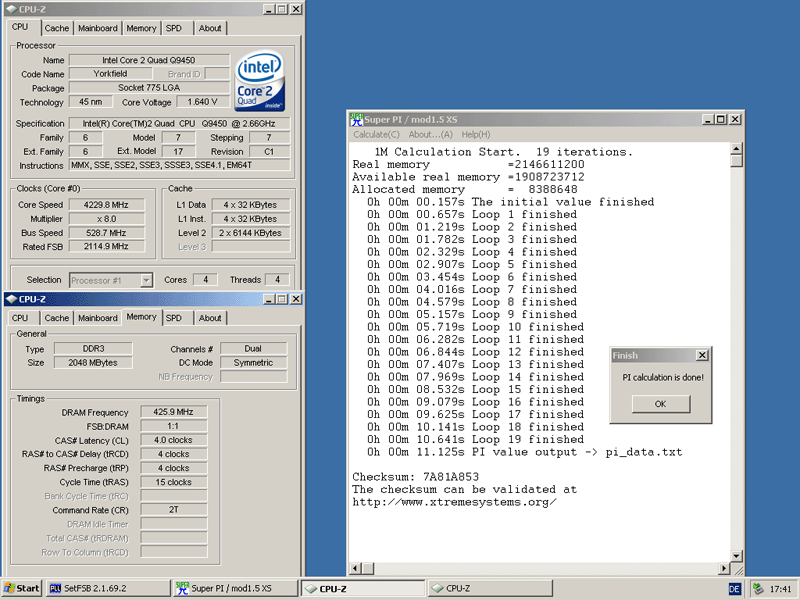Click Loop 19 finished line
Image resolution: width=800 pixels, height=600 pixels.
coord(476,439)
